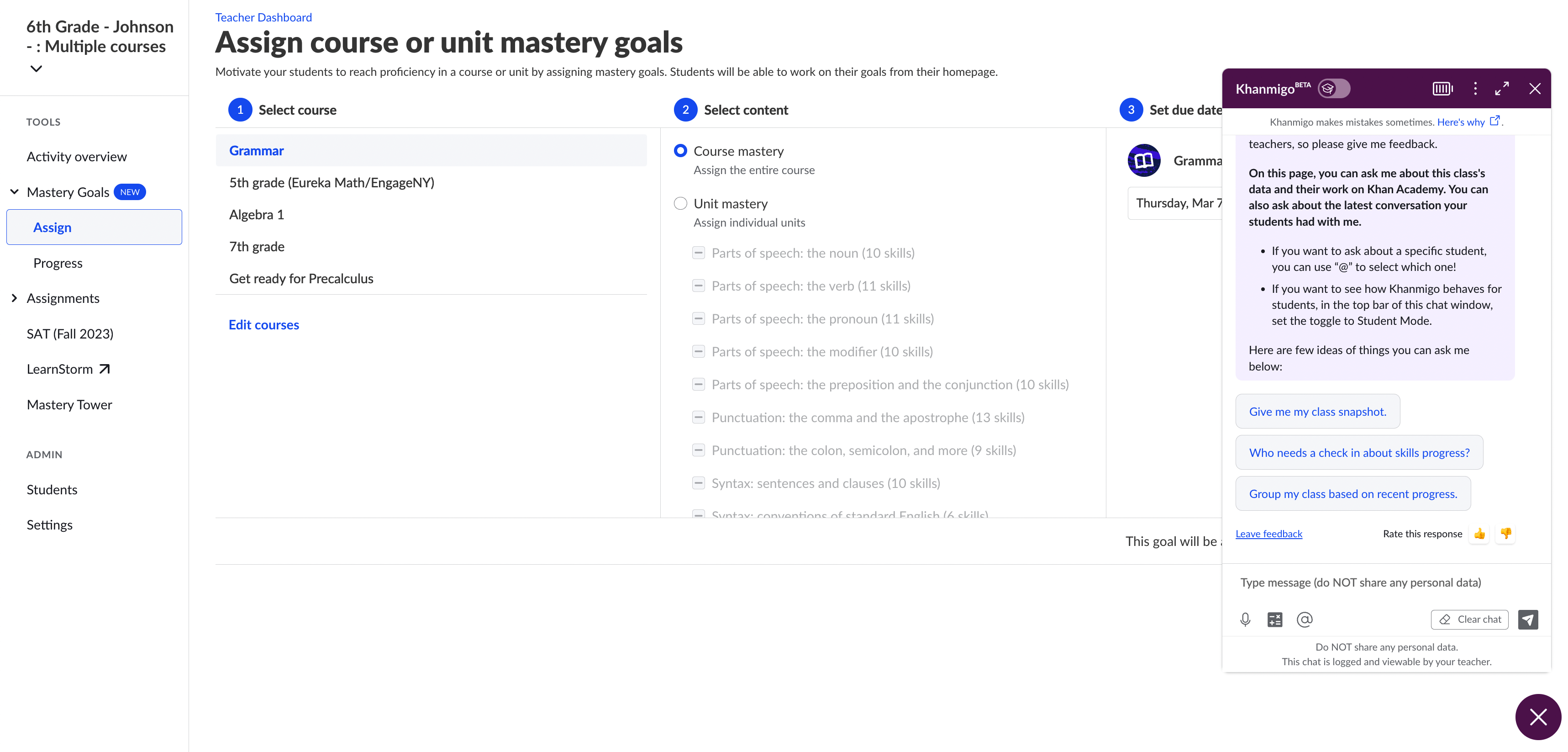Click the Type message input field

(x=1386, y=582)
